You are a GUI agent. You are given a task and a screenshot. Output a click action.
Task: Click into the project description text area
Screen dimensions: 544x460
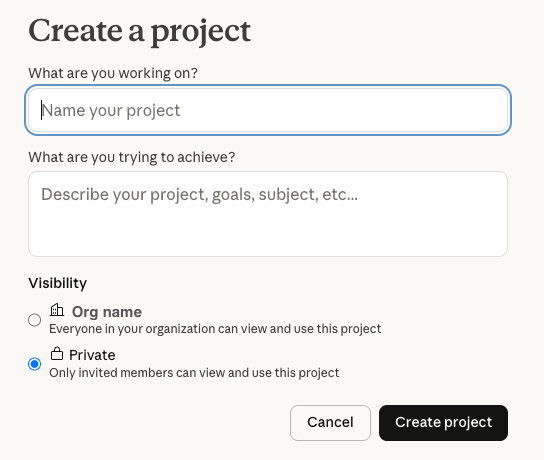click(268, 214)
